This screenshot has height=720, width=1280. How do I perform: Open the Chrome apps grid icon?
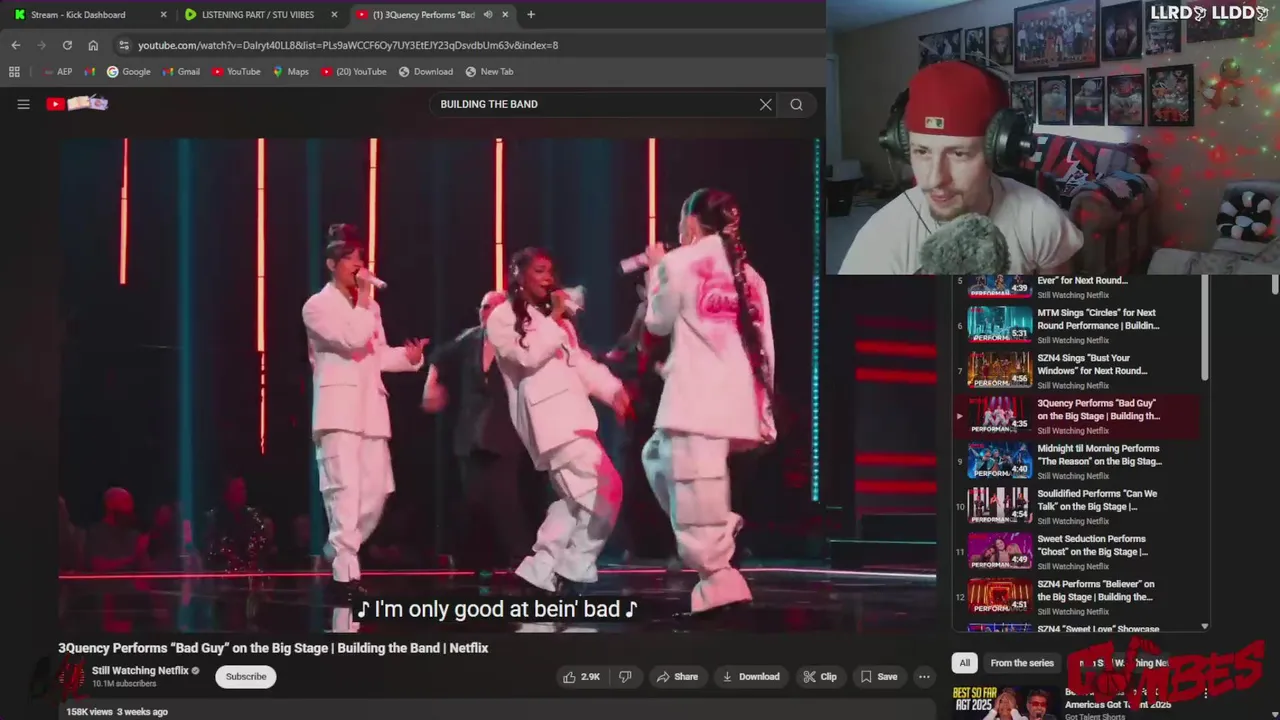(x=14, y=72)
